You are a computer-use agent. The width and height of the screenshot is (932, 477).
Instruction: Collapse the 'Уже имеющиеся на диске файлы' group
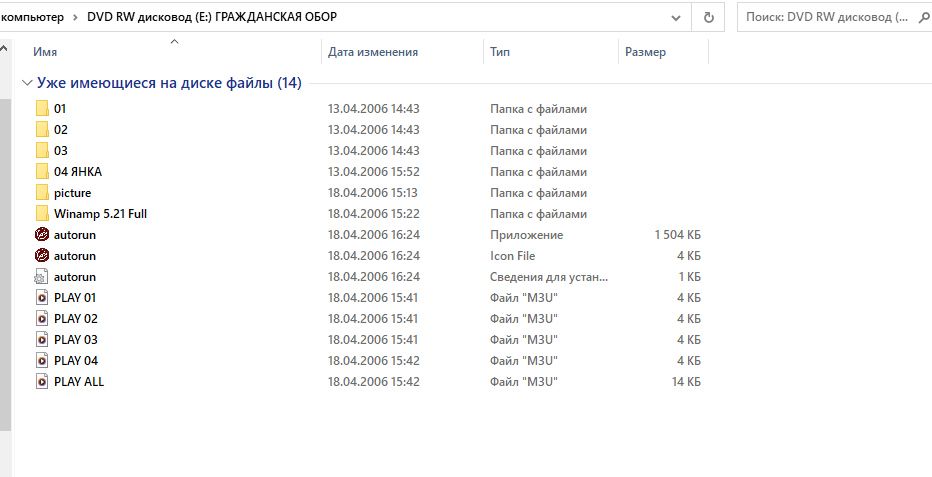(27, 83)
